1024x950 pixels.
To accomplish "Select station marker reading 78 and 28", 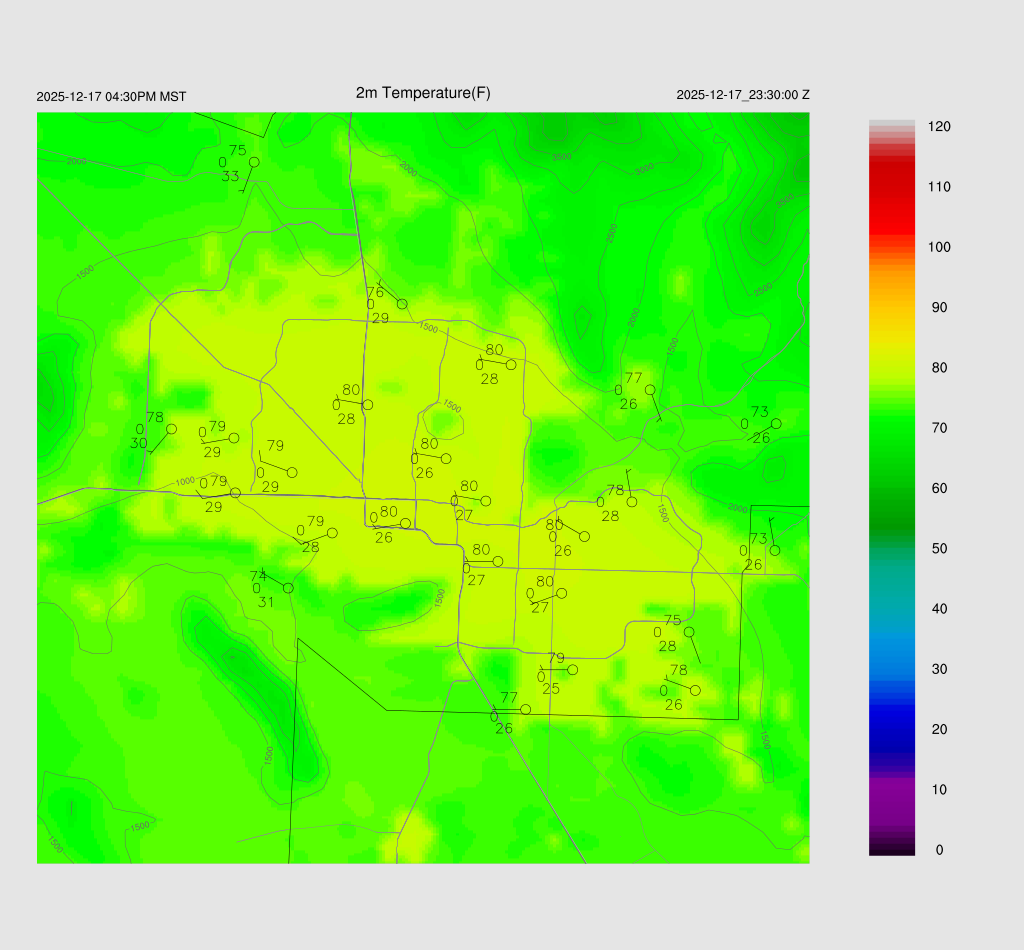I will coord(631,502).
